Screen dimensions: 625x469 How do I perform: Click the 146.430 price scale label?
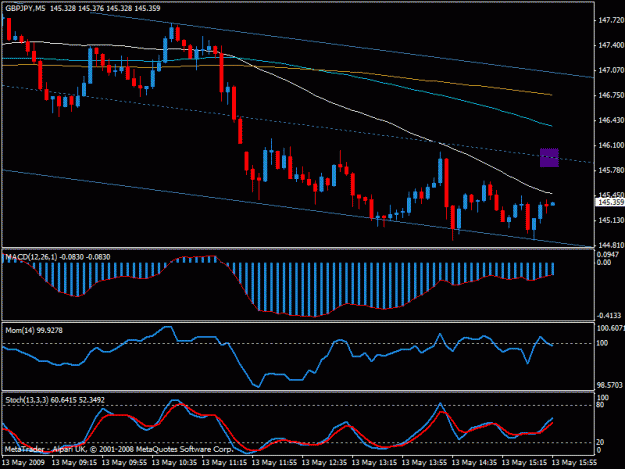(x=611, y=120)
